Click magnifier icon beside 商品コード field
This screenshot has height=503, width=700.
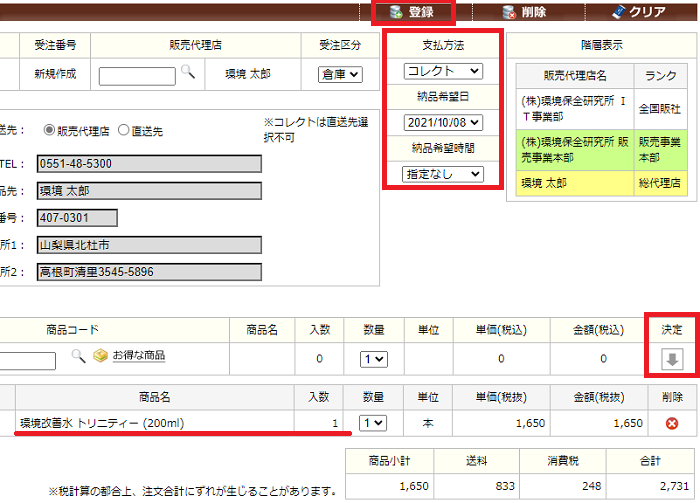pos(78,356)
